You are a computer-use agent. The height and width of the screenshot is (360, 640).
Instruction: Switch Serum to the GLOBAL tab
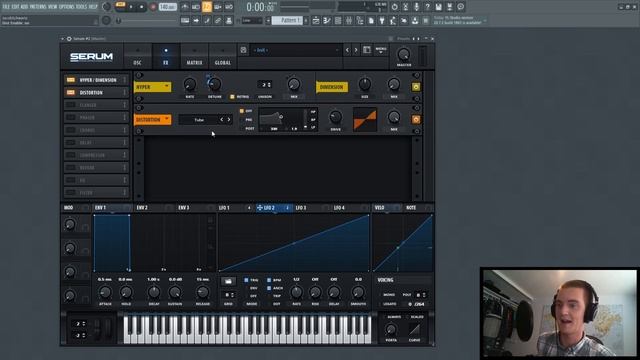[222, 56]
